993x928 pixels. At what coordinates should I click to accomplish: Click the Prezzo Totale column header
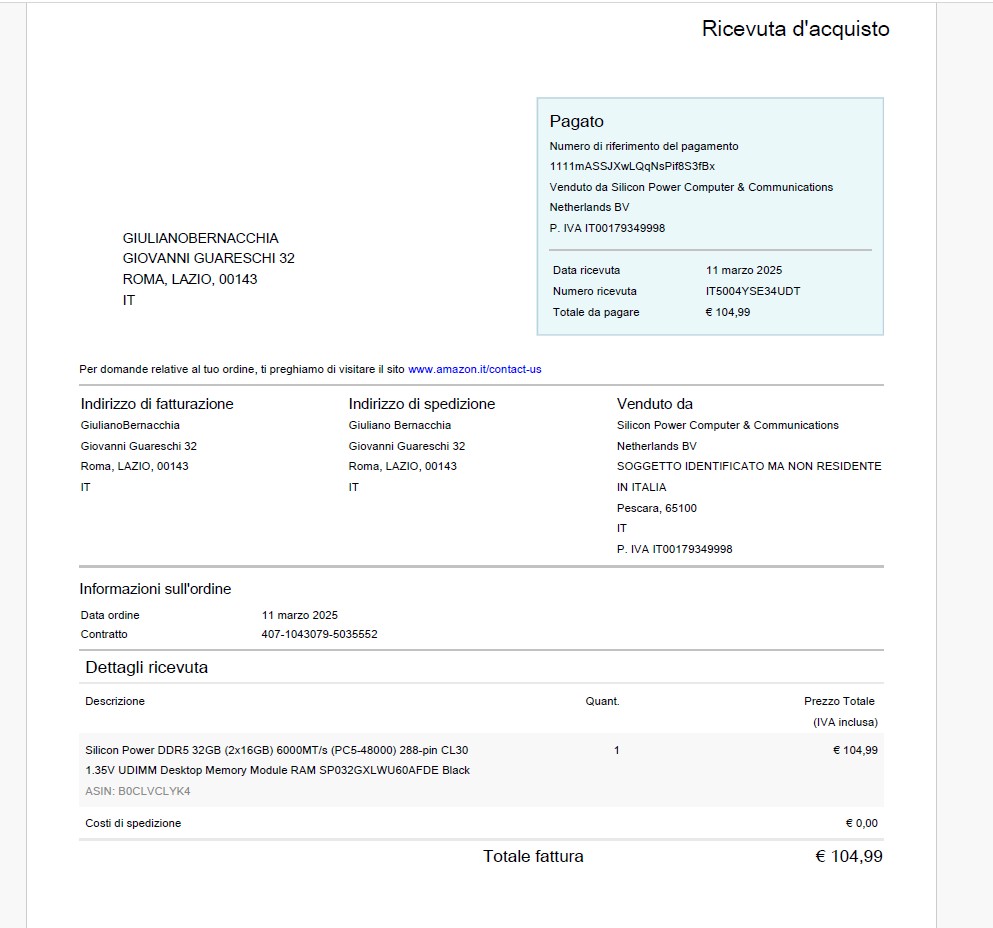click(839, 701)
